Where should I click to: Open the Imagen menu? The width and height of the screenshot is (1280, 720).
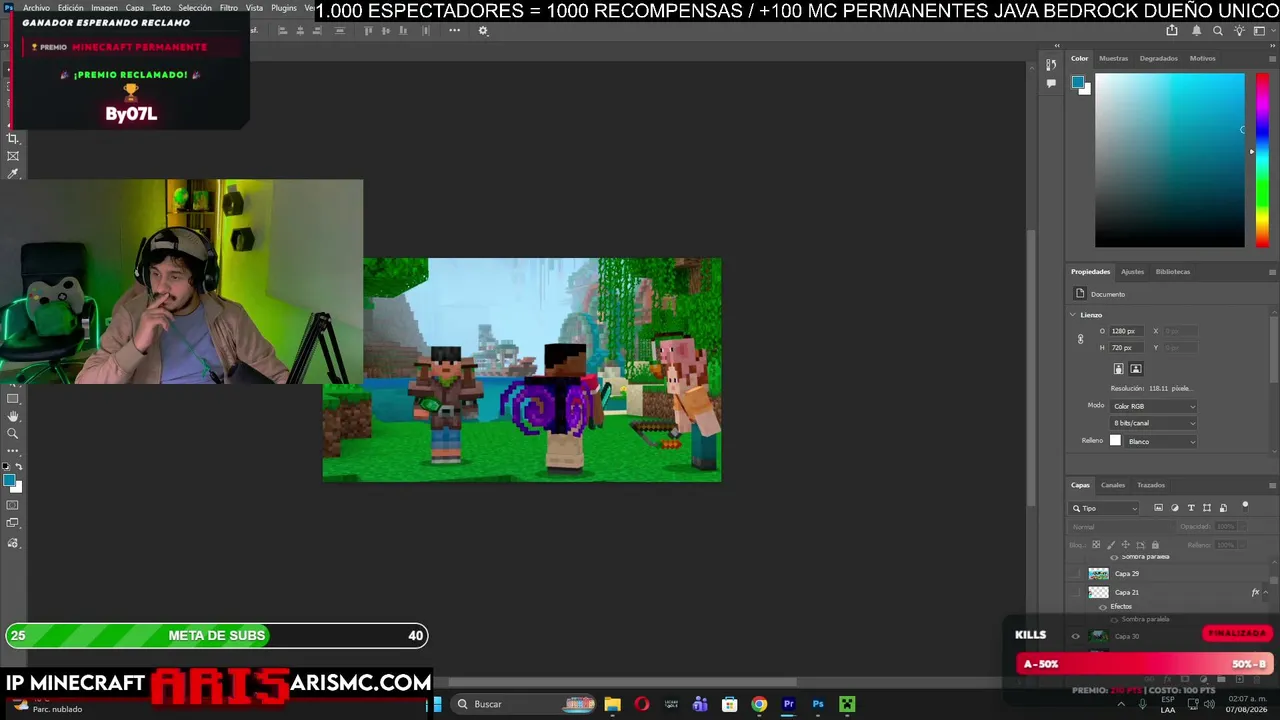coord(104,8)
